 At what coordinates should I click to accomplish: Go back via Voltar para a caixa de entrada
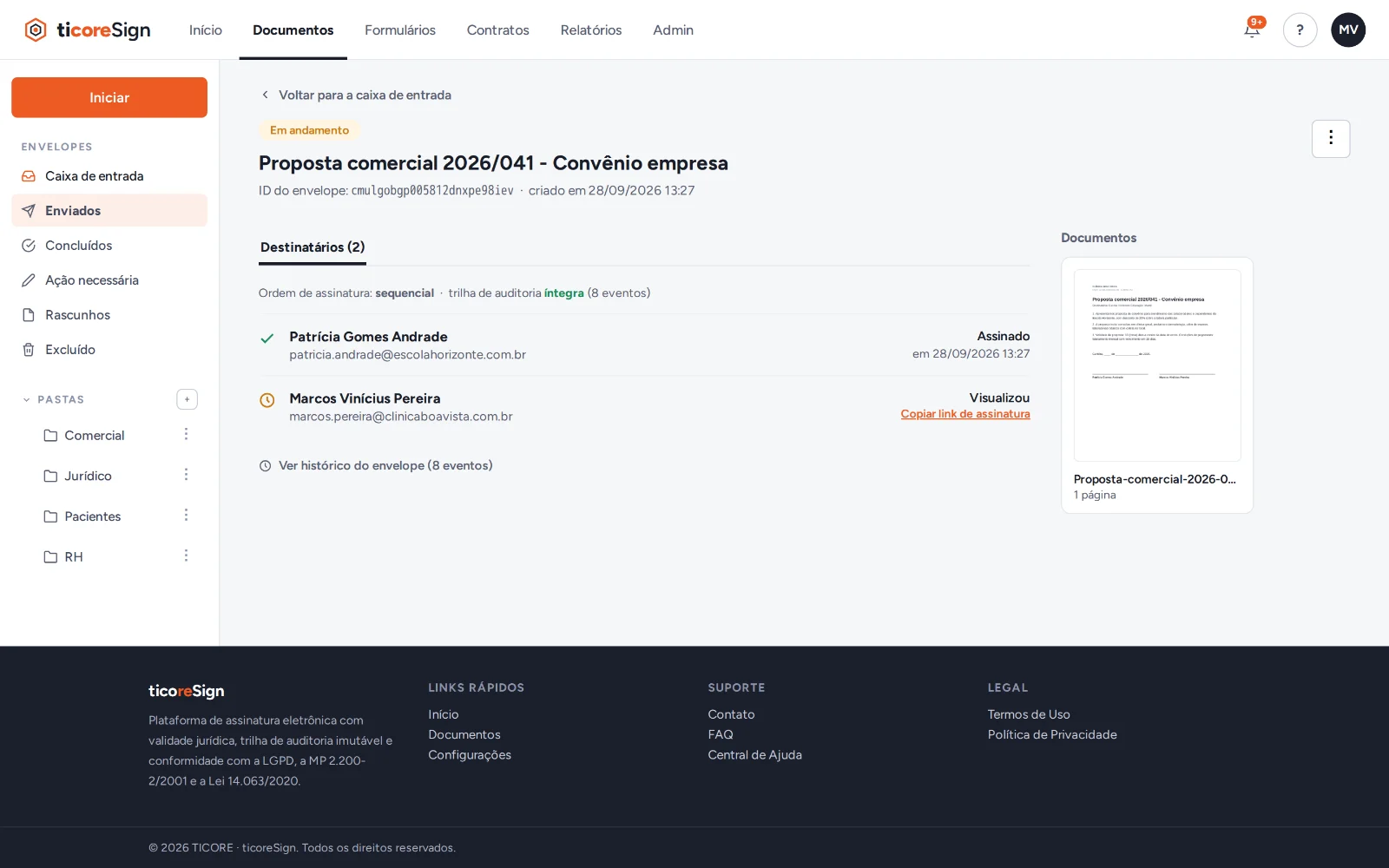356,95
